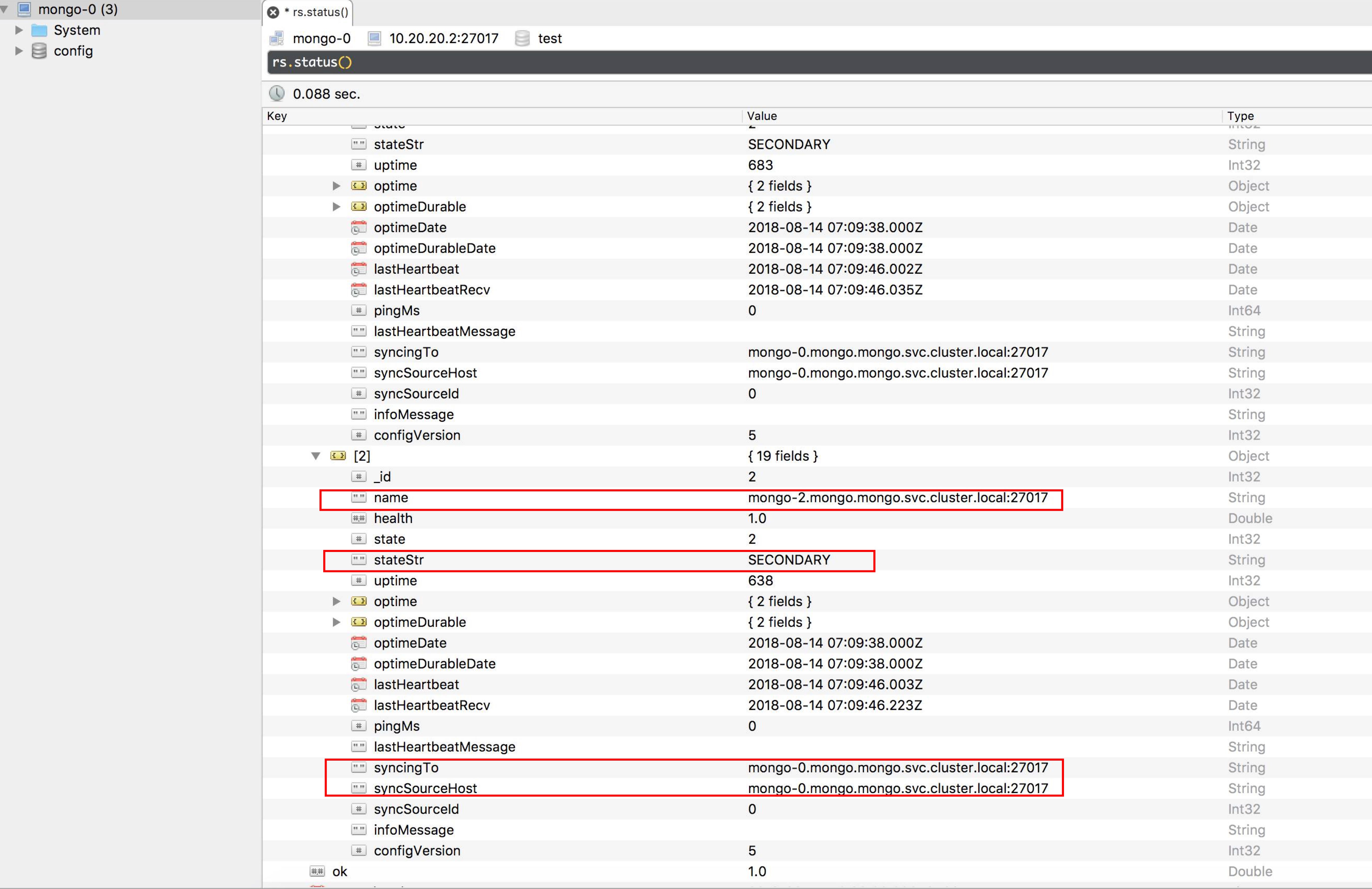Expand optimeDurable under member [2]

[336, 622]
